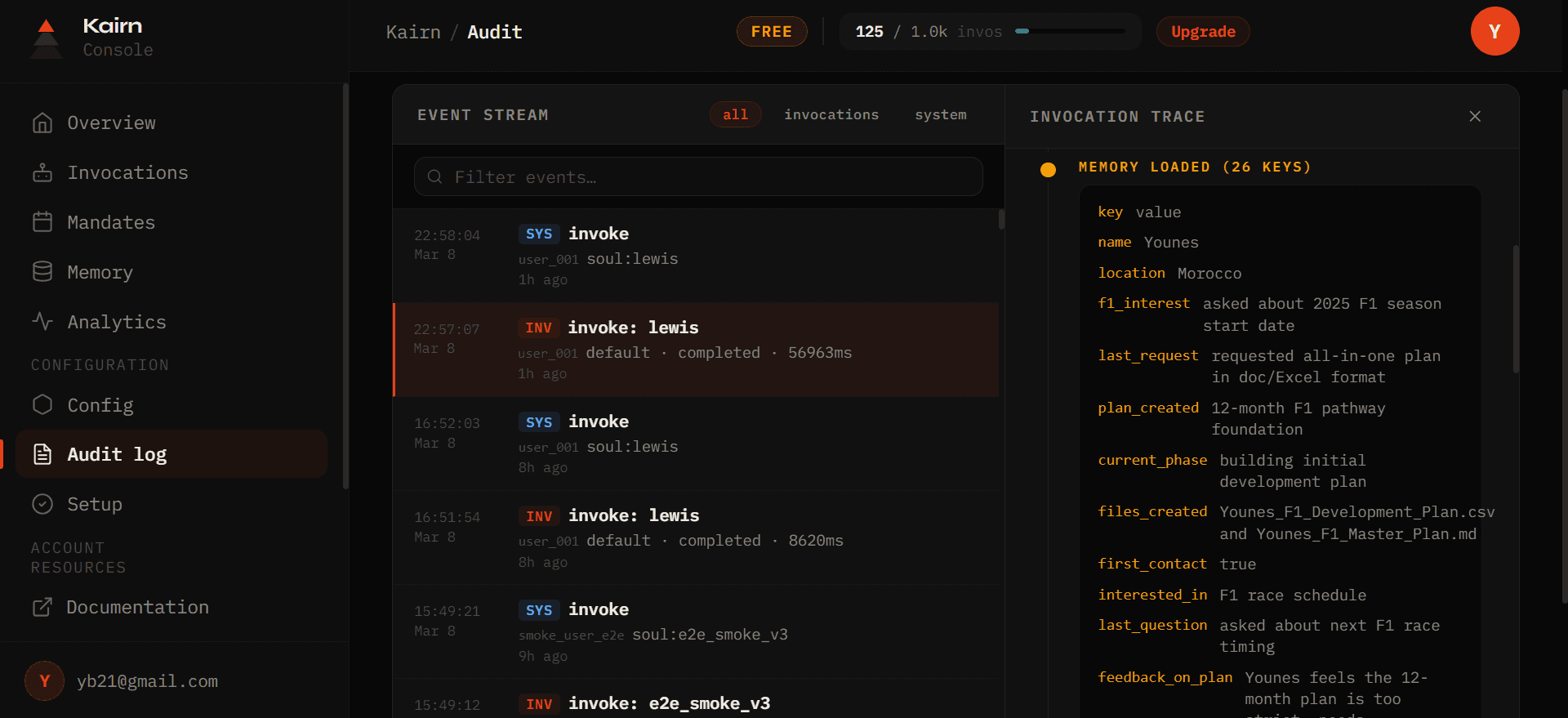Open Documentation external link icon
The width and height of the screenshot is (1568, 718).
coord(42,607)
